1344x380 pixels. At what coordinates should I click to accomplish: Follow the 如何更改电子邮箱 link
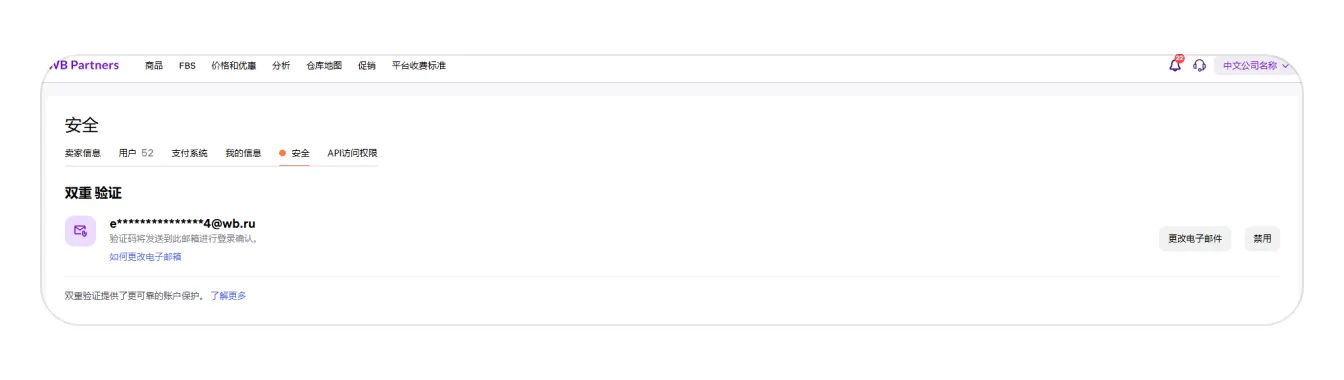click(145, 257)
